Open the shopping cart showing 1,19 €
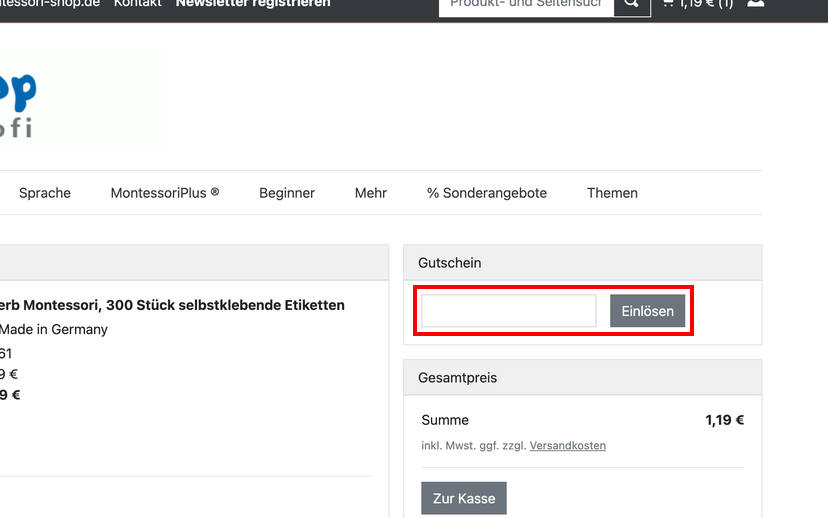 [698, 4]
